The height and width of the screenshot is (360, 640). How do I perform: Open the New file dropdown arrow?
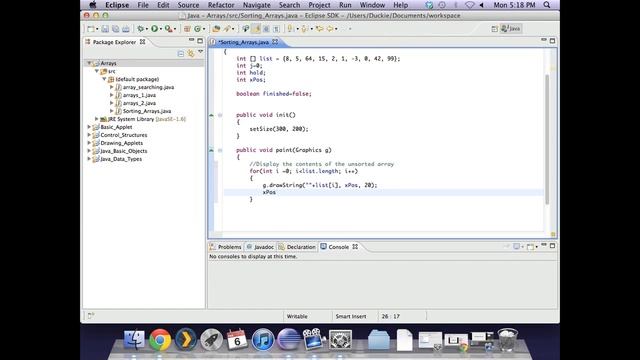pos(97,29)
